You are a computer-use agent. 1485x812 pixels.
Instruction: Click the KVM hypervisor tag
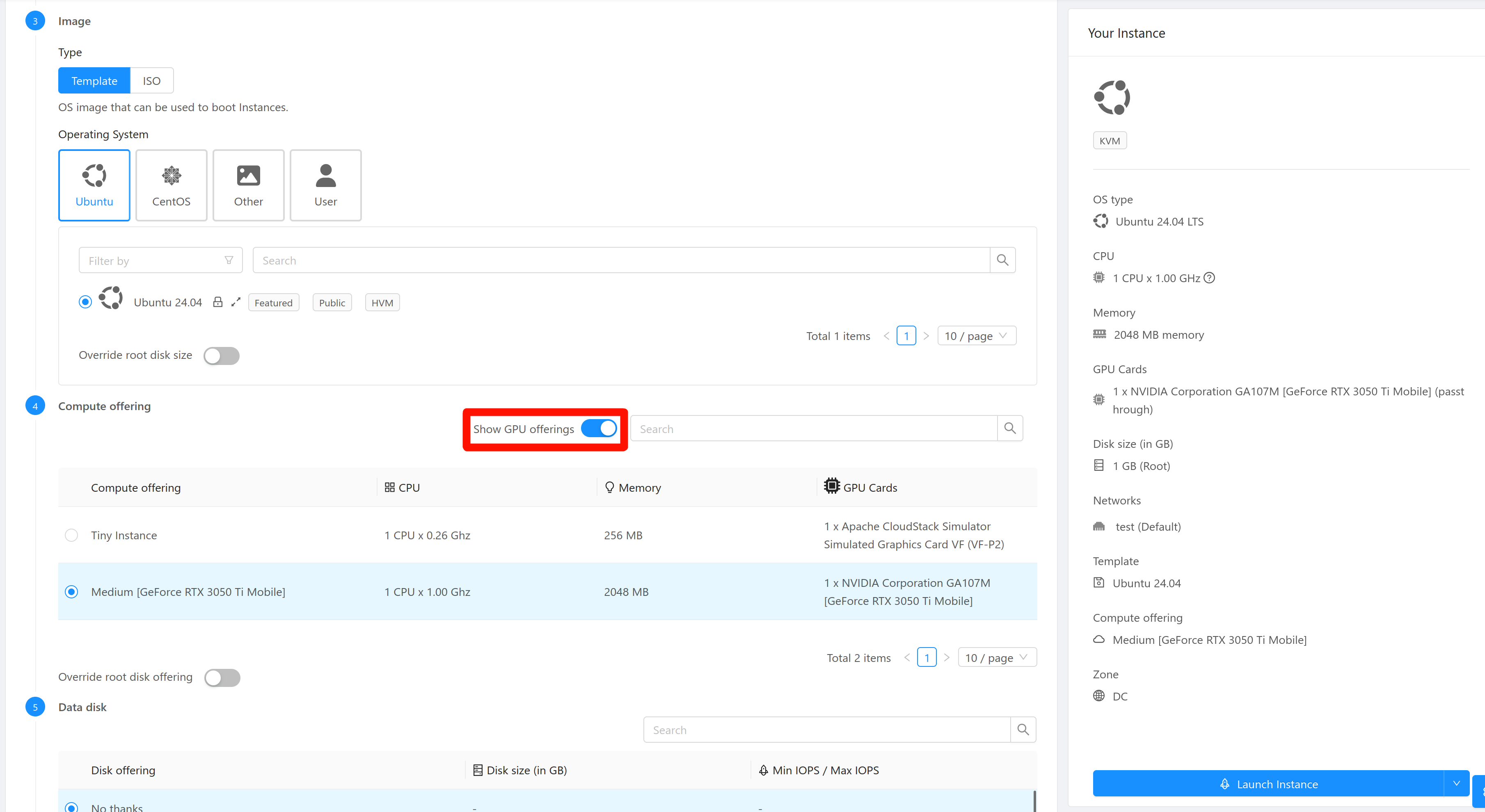(x=1110, y=141)
